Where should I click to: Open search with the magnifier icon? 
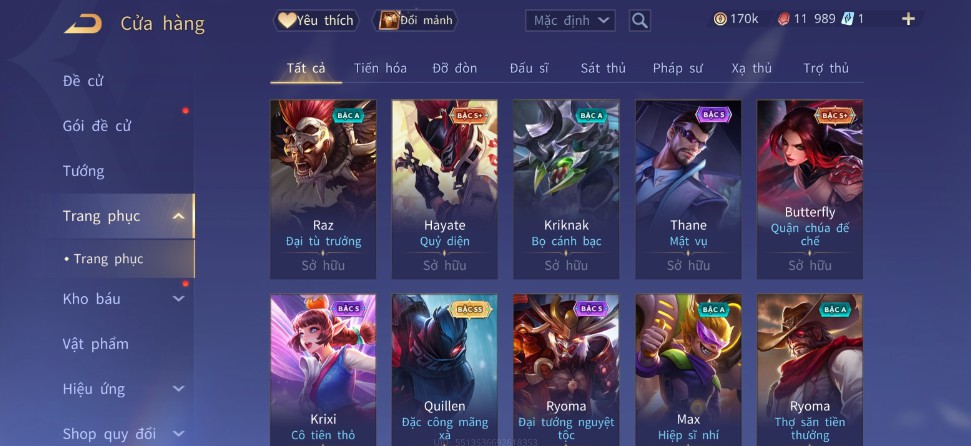pyautogui.click(x=640, y=20)
